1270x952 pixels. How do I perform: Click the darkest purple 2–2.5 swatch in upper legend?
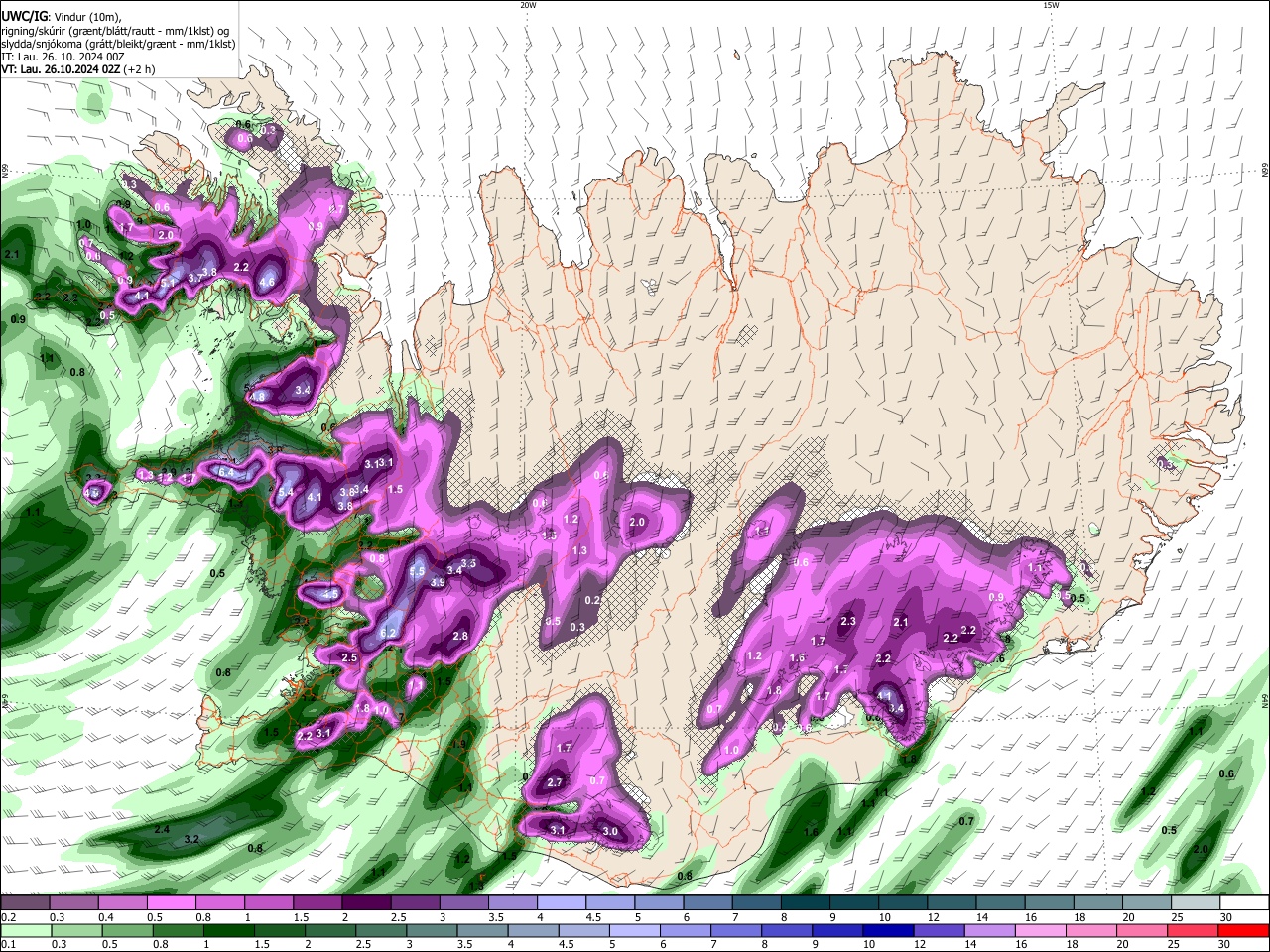(366, 903)
